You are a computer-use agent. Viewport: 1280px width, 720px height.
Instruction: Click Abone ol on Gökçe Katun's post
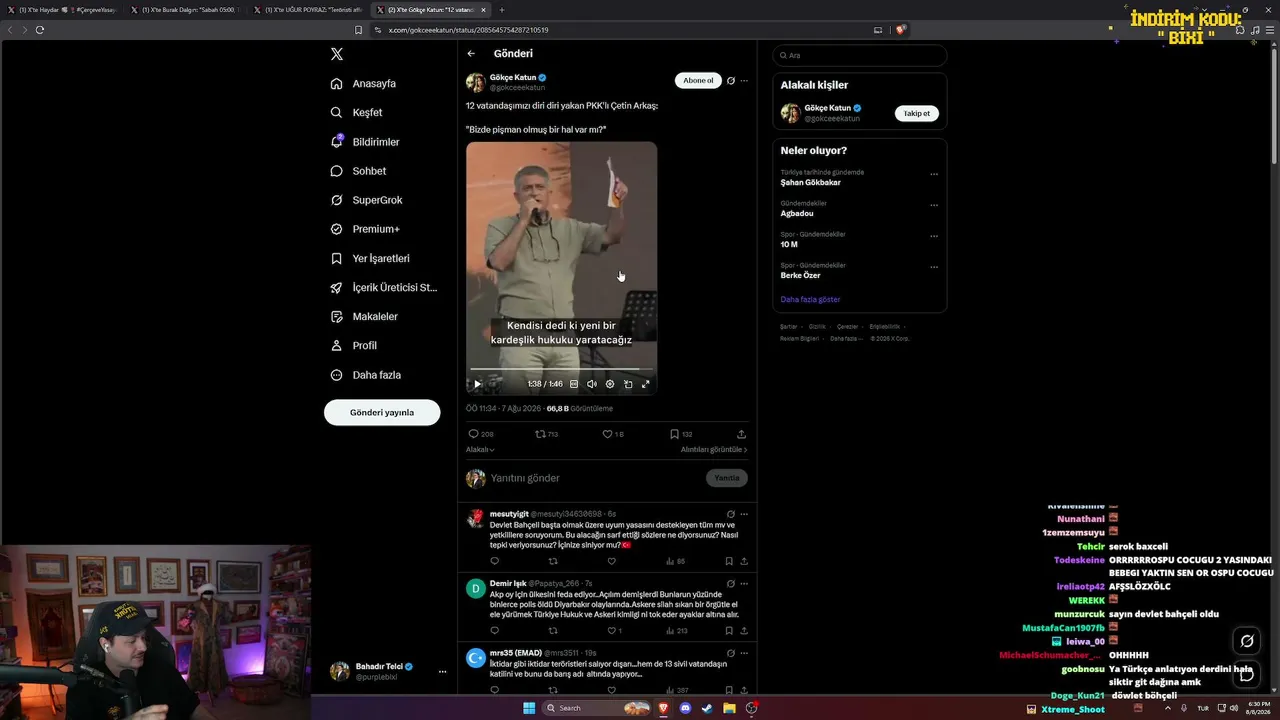coord(698,80)
